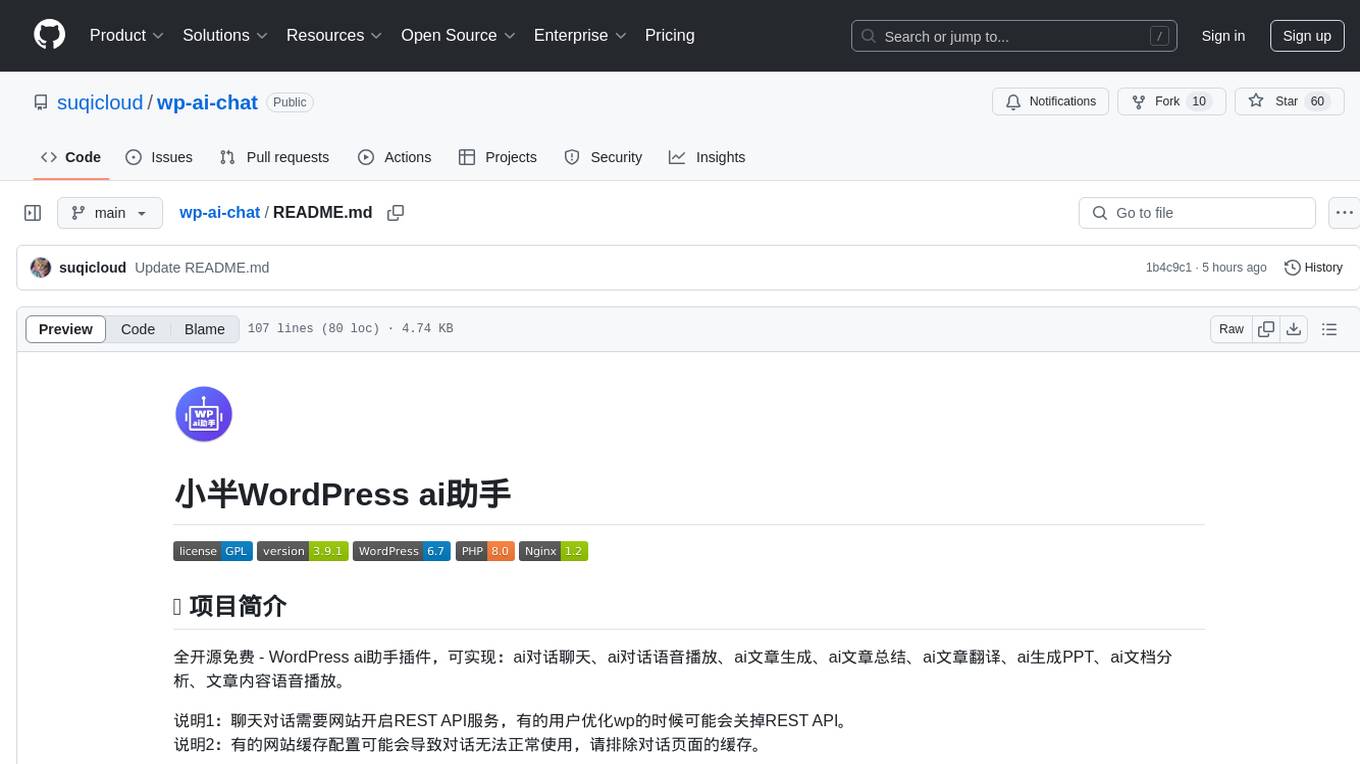The width and height of the screenshot is (1360, 764).
Task: Expand the Product menu
Action: (127, 35)
